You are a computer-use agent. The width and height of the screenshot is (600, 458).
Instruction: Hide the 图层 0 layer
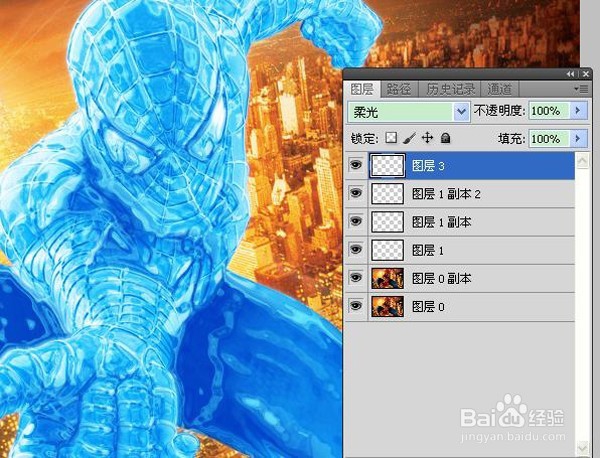(x=355, y=306)
